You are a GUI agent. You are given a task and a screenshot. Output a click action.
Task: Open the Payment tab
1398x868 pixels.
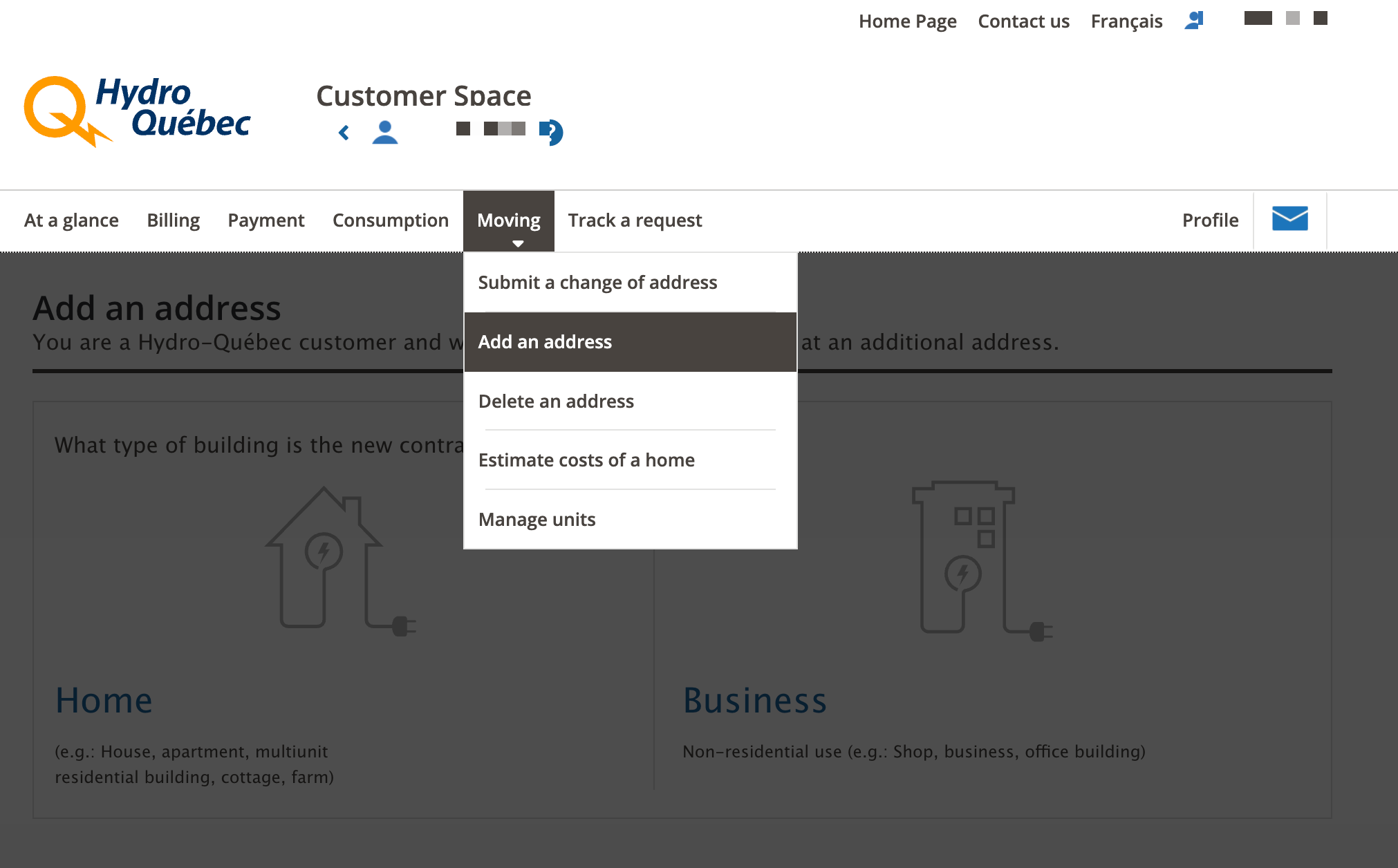(x=266, y=220)
